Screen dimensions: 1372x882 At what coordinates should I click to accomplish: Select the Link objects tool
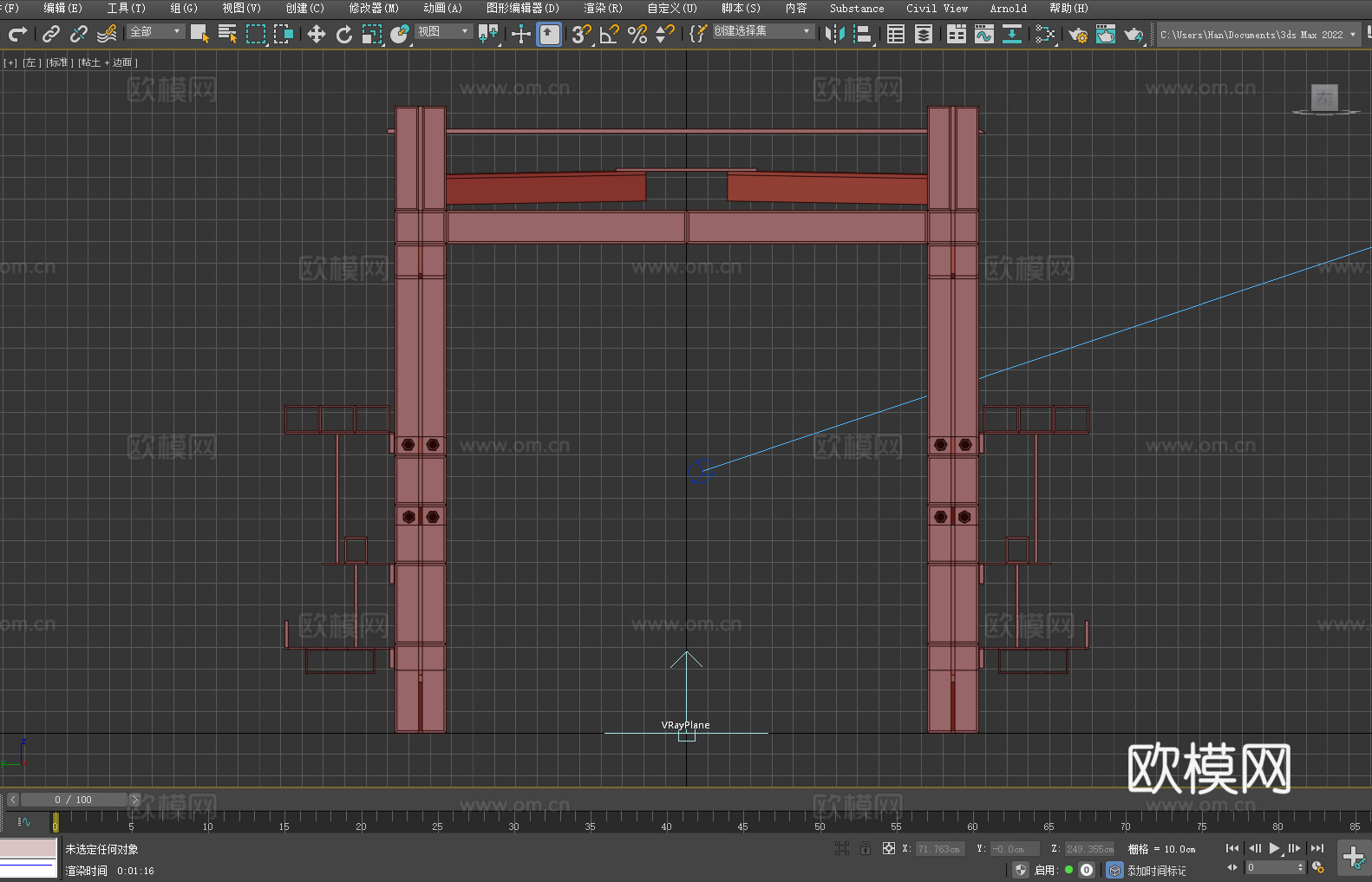click(51, 34)
